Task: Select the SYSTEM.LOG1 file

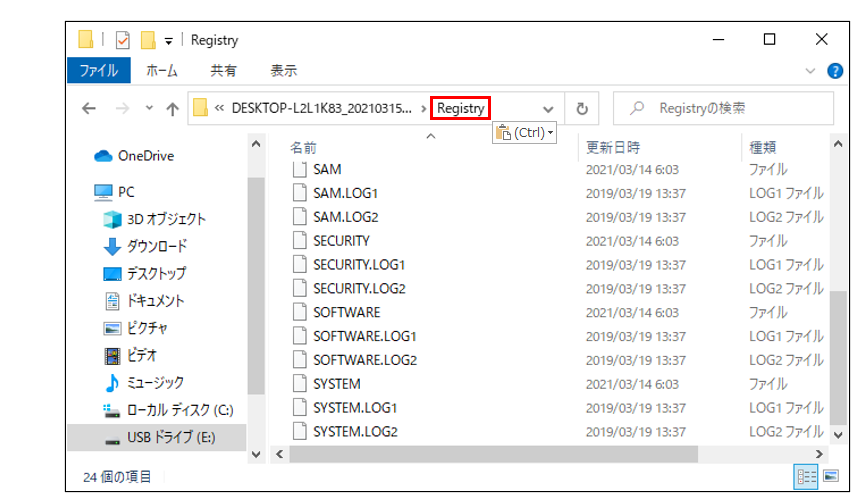Action: [355, 408]
